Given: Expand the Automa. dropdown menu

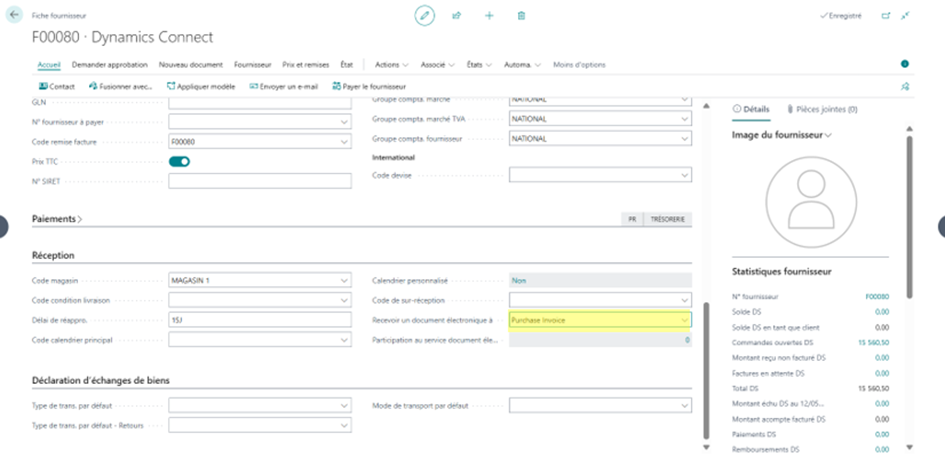Looking at the screenshot, I should click(x=523, y=64).
